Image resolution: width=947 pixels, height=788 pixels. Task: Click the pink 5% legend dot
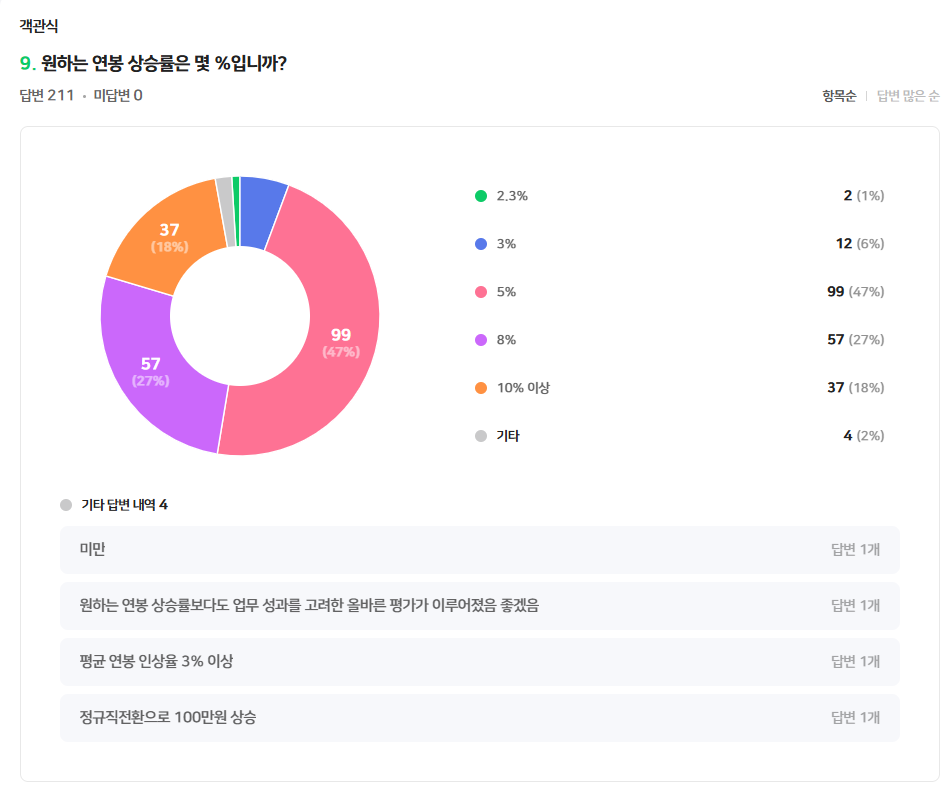tap(481, 292)
